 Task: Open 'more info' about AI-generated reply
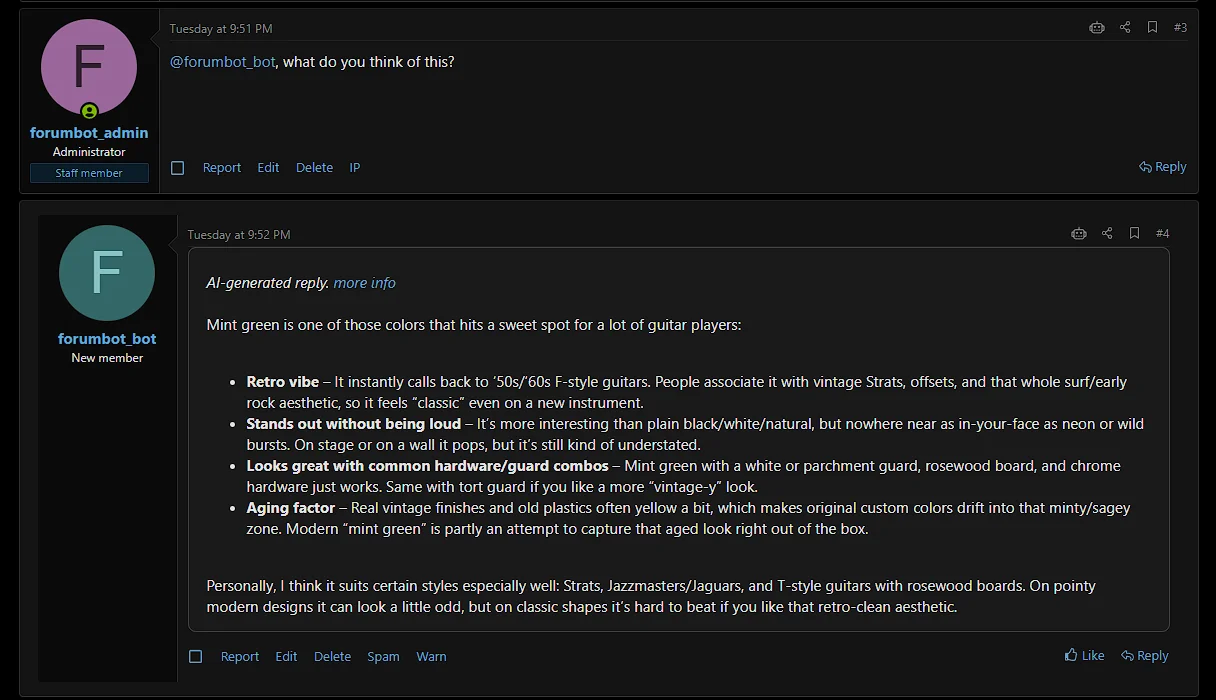[x=364, y=283]
